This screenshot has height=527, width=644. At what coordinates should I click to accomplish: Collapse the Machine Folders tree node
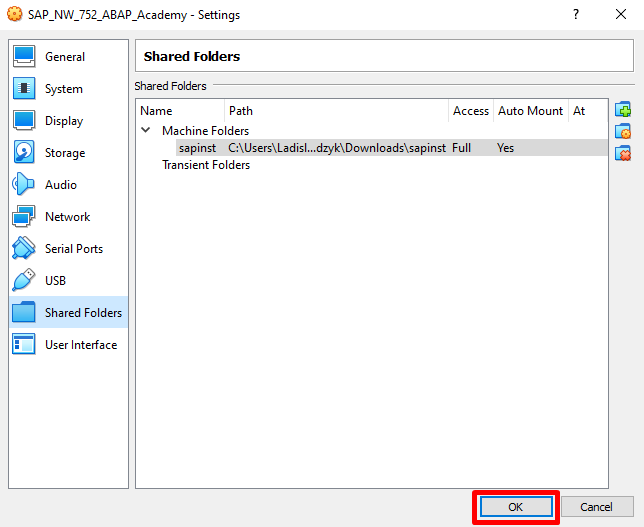click(x=145, y=130)
